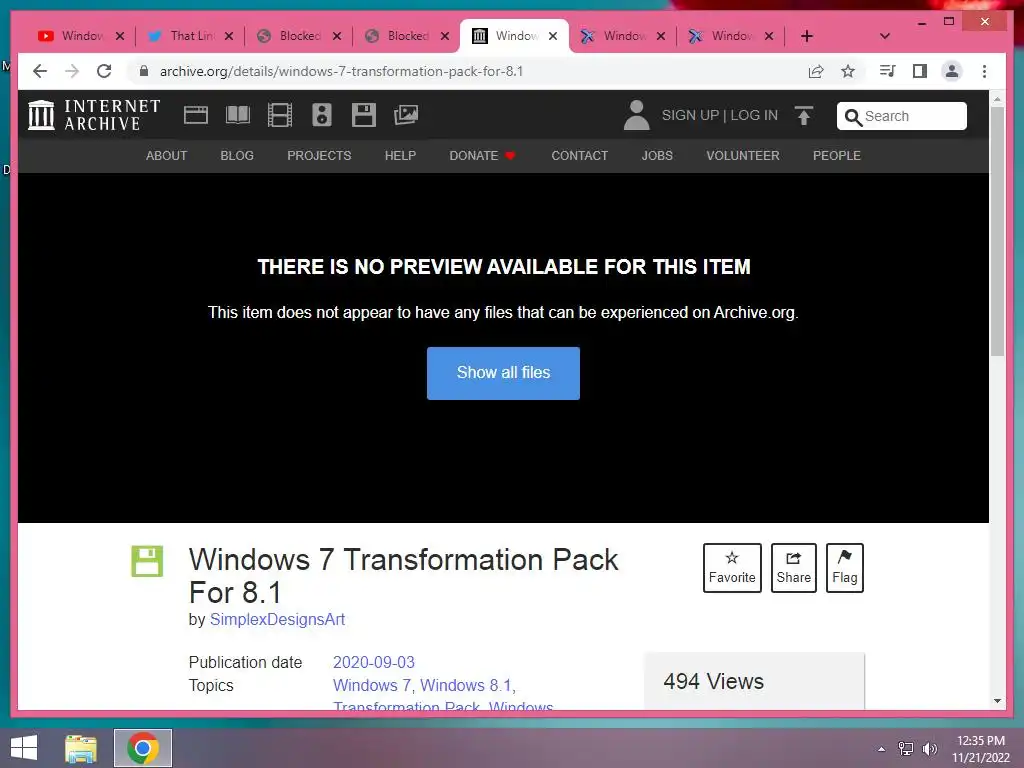This screenshot has height=768, width=1024.
Task: Open the Windows Start button
Action: pos(24,748)
